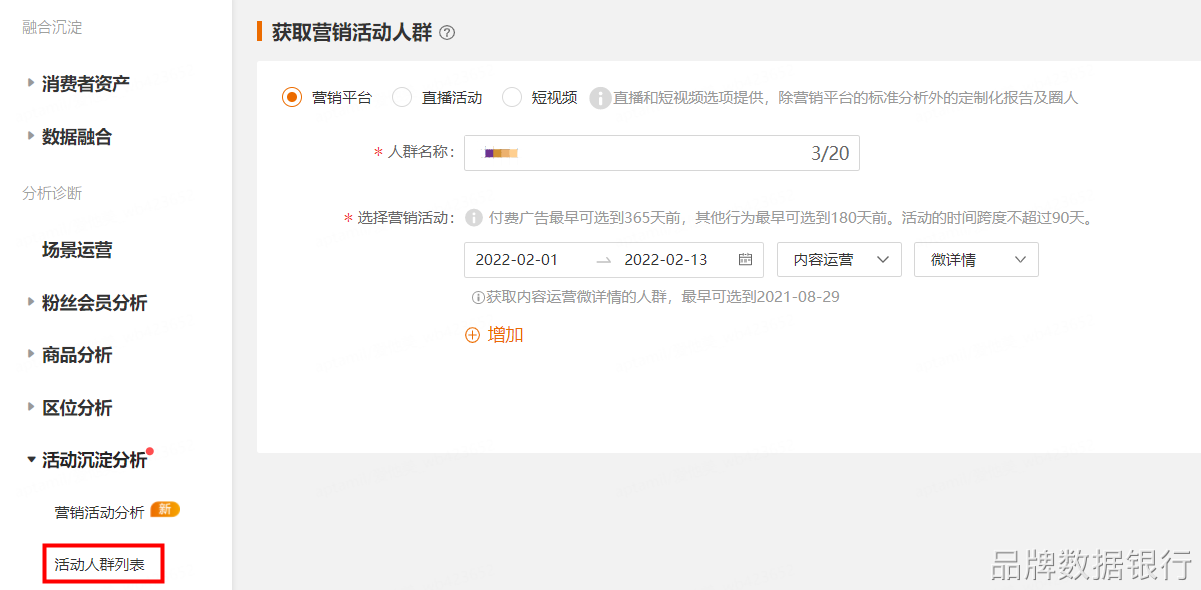Click the plus icon beside 增加
Image resolution: width=1201 pixels, height=590 pixels.
point(473,335)
